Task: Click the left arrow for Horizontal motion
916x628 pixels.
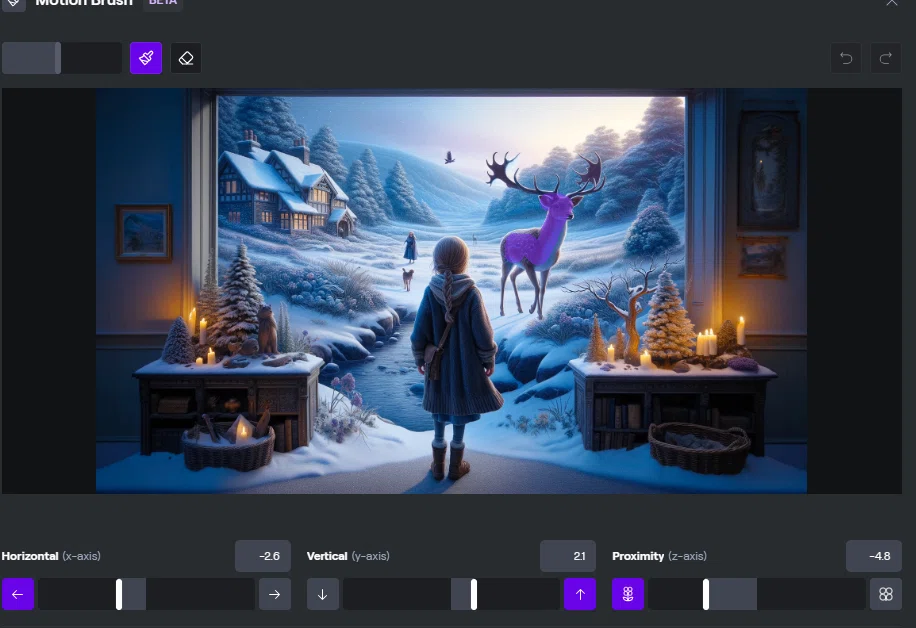Action: pos(18,594)
